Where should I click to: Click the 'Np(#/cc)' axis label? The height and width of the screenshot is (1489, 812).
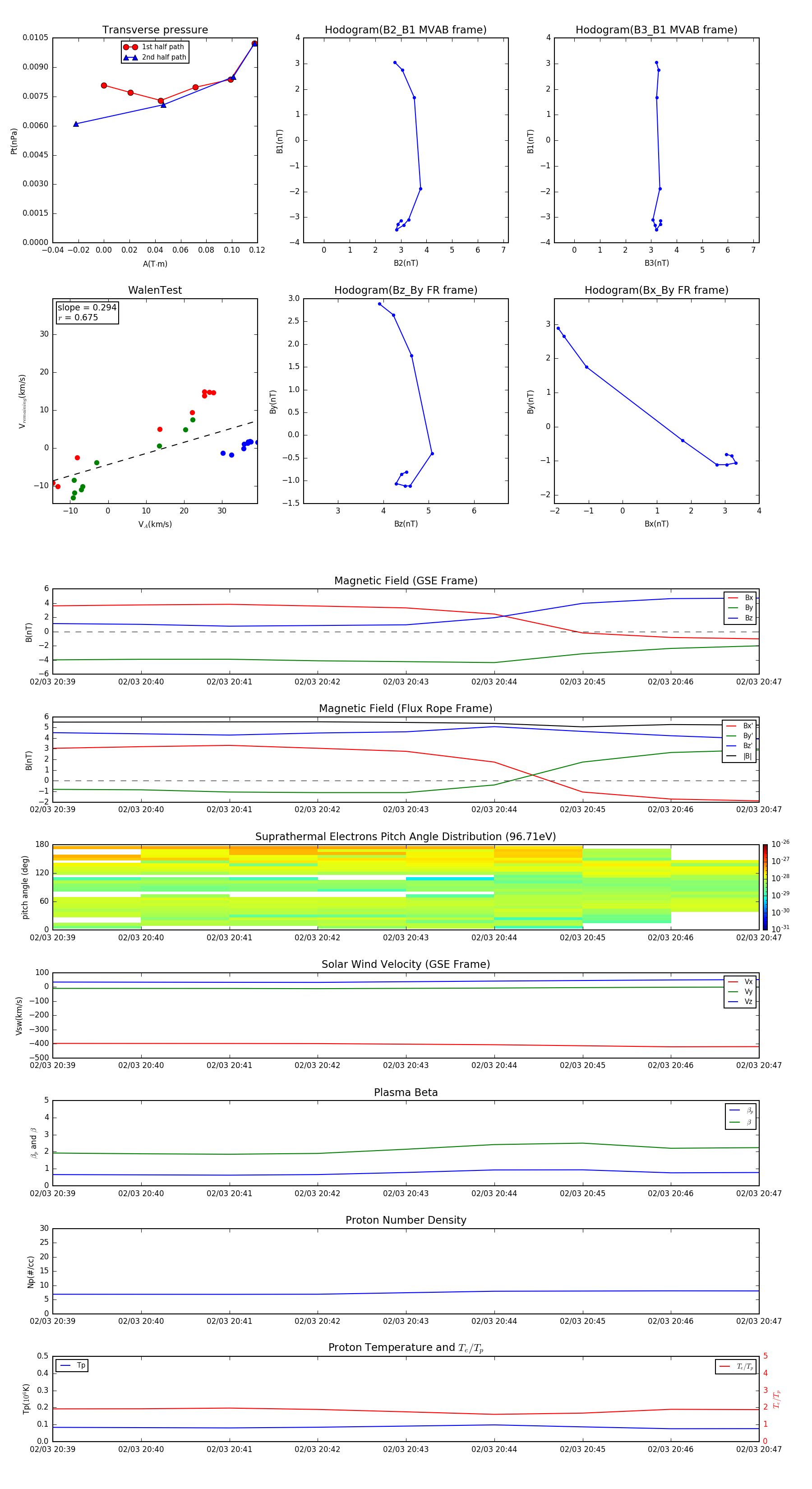(31, 1271)
